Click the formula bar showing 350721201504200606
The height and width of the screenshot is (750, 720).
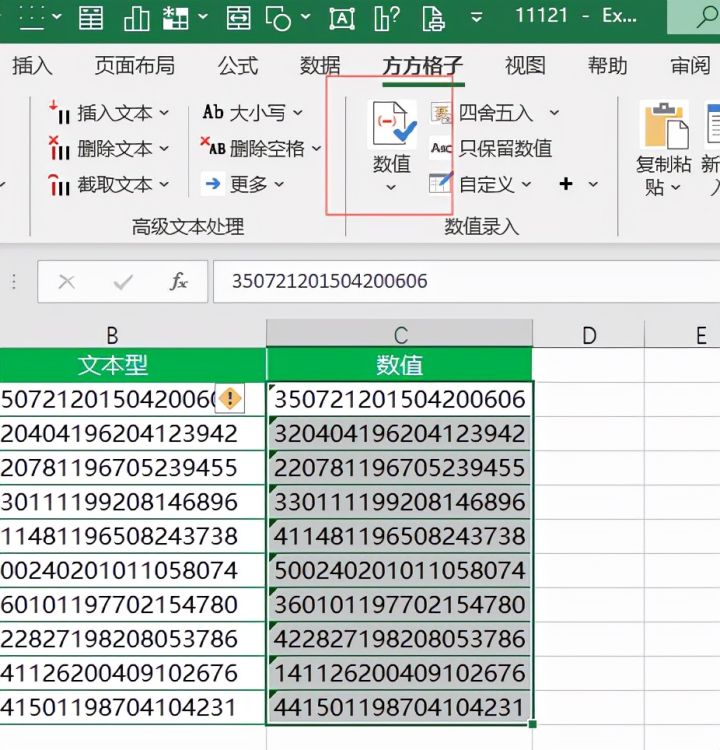pos(466,282)
